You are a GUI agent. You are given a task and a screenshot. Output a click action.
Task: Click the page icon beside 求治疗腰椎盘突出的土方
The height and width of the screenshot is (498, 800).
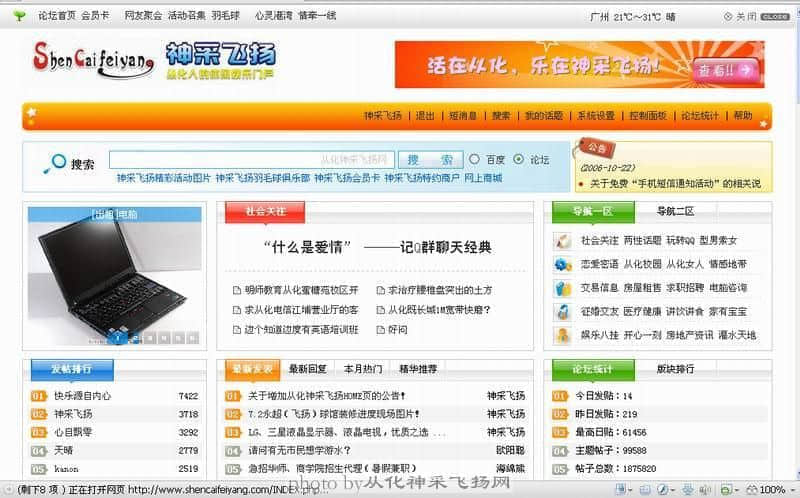coord(380,290)
